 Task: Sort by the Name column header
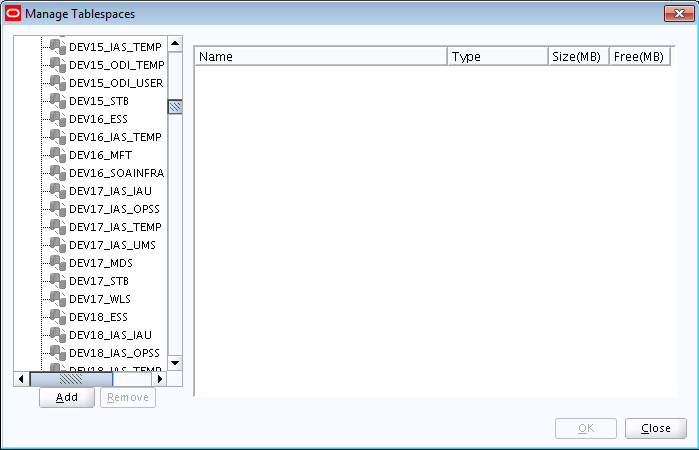[321, 57]
